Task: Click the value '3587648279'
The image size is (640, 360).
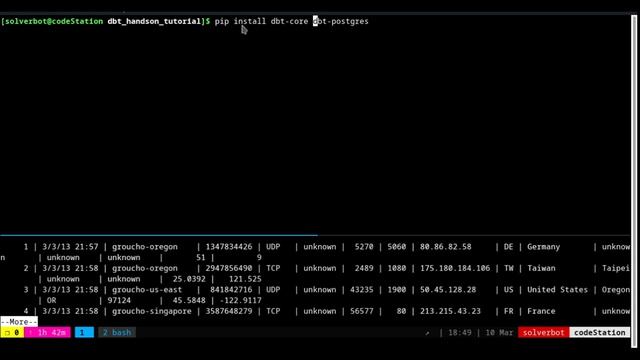Action: pos(229,311)
